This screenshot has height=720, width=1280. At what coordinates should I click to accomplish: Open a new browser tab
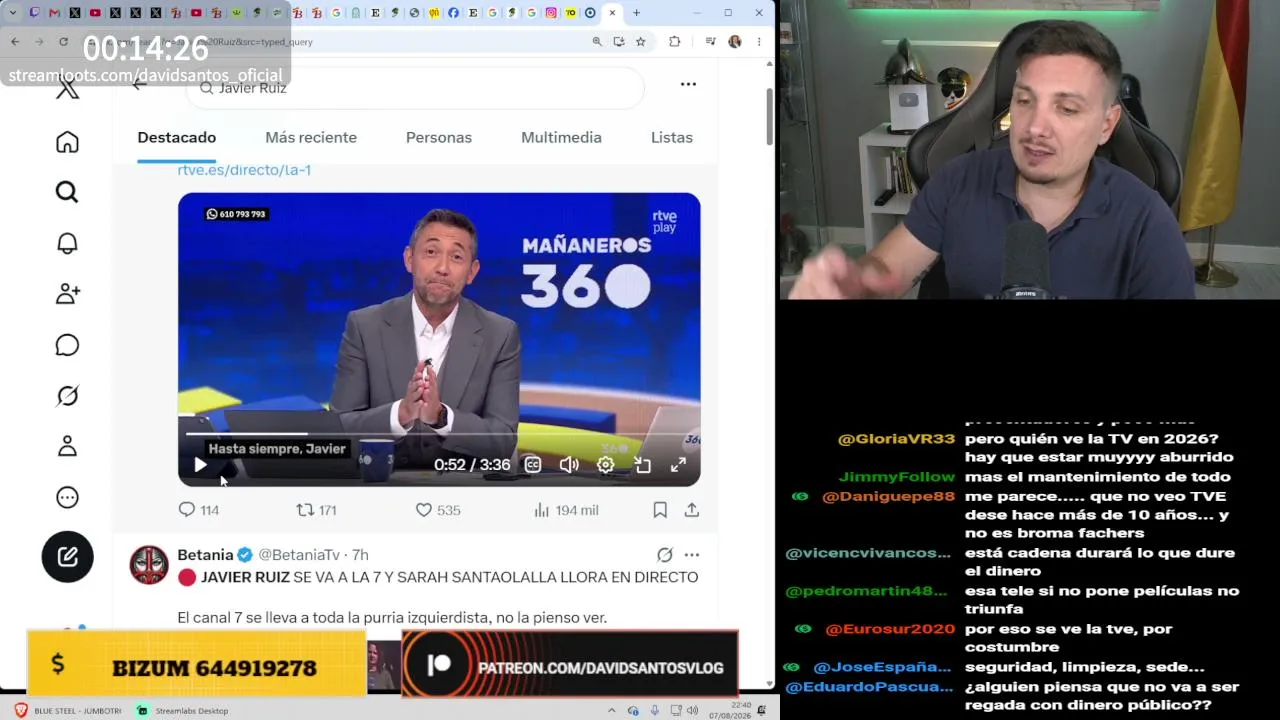(636, 13)
